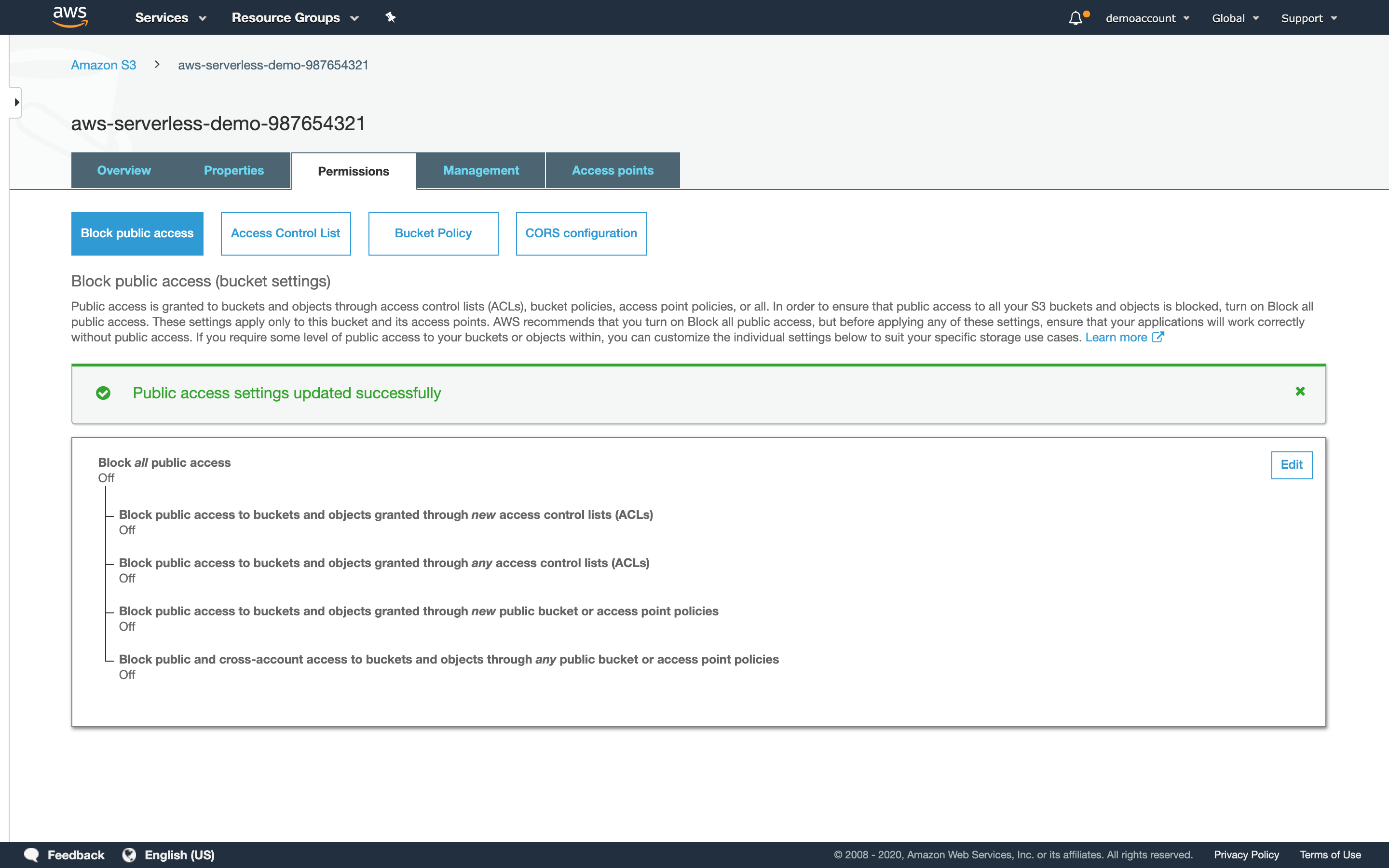
Task: Open the Resource Groups dropdown
Action: tap(295, 18)
